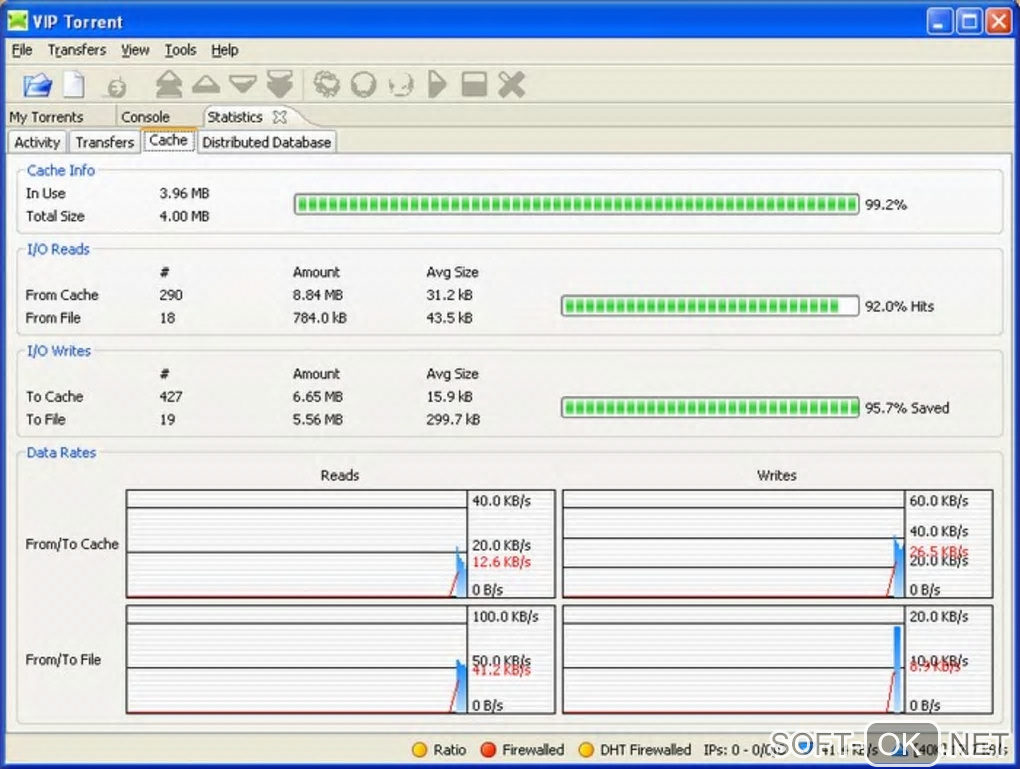Click the Move Down triangle icon
Screen dimensions: 1020x769
(x=242, y=85)
